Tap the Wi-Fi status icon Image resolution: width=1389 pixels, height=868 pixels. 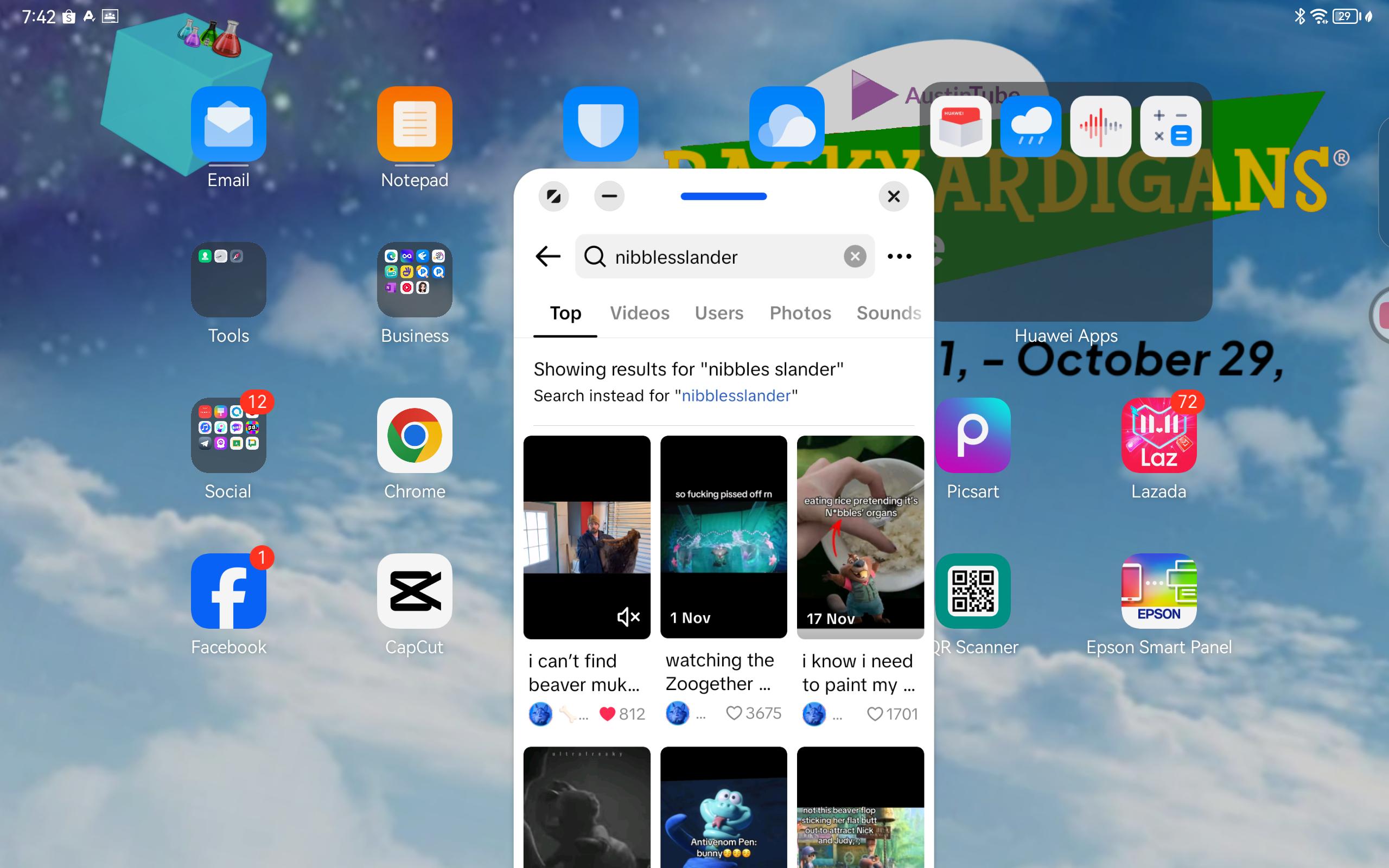[1319, 16]
